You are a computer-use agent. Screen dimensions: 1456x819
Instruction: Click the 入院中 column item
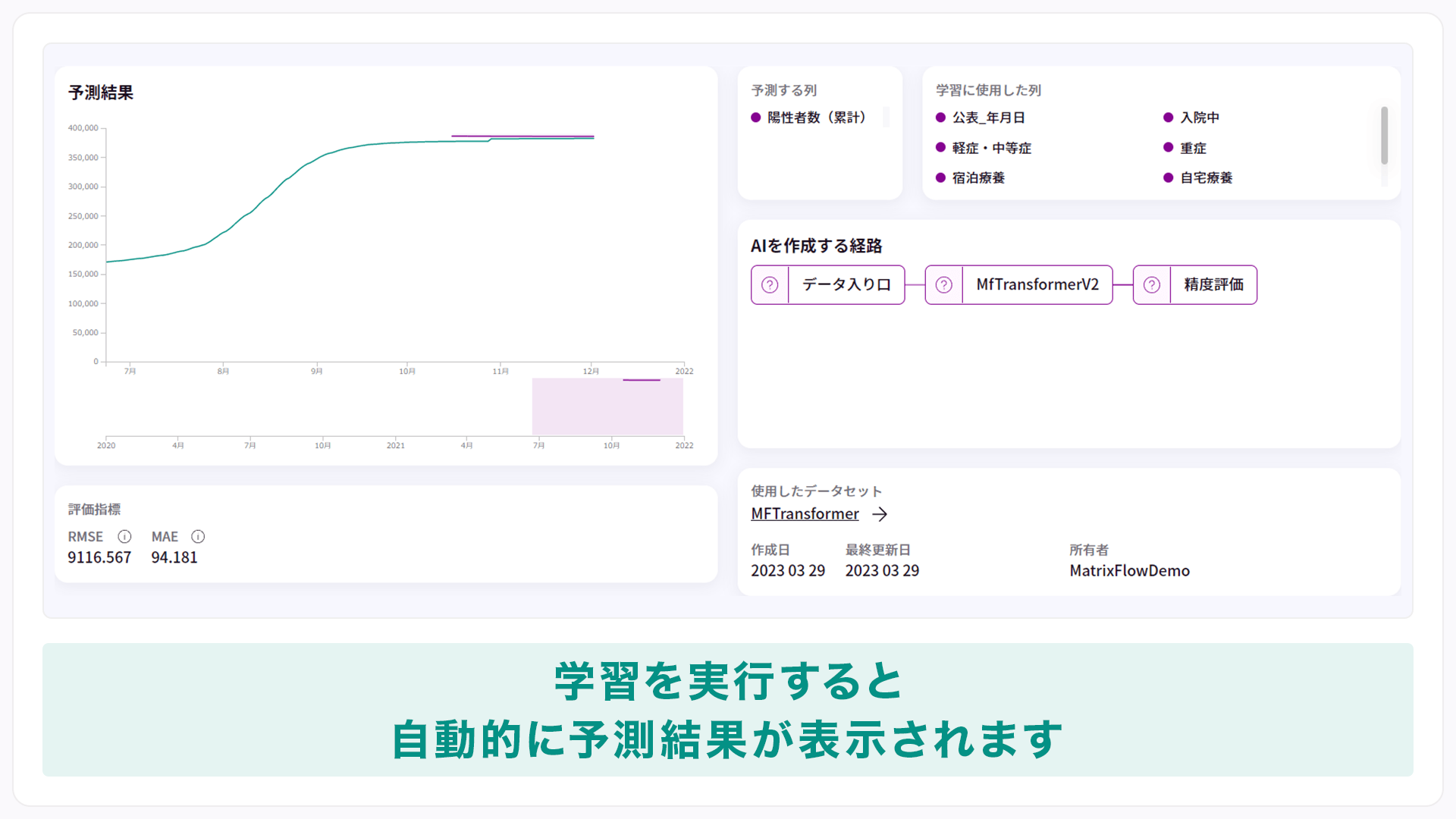(1200, 118)
